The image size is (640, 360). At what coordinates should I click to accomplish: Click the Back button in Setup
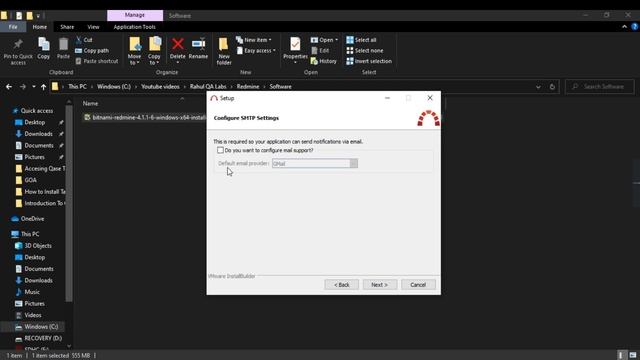tap(342, 284)
